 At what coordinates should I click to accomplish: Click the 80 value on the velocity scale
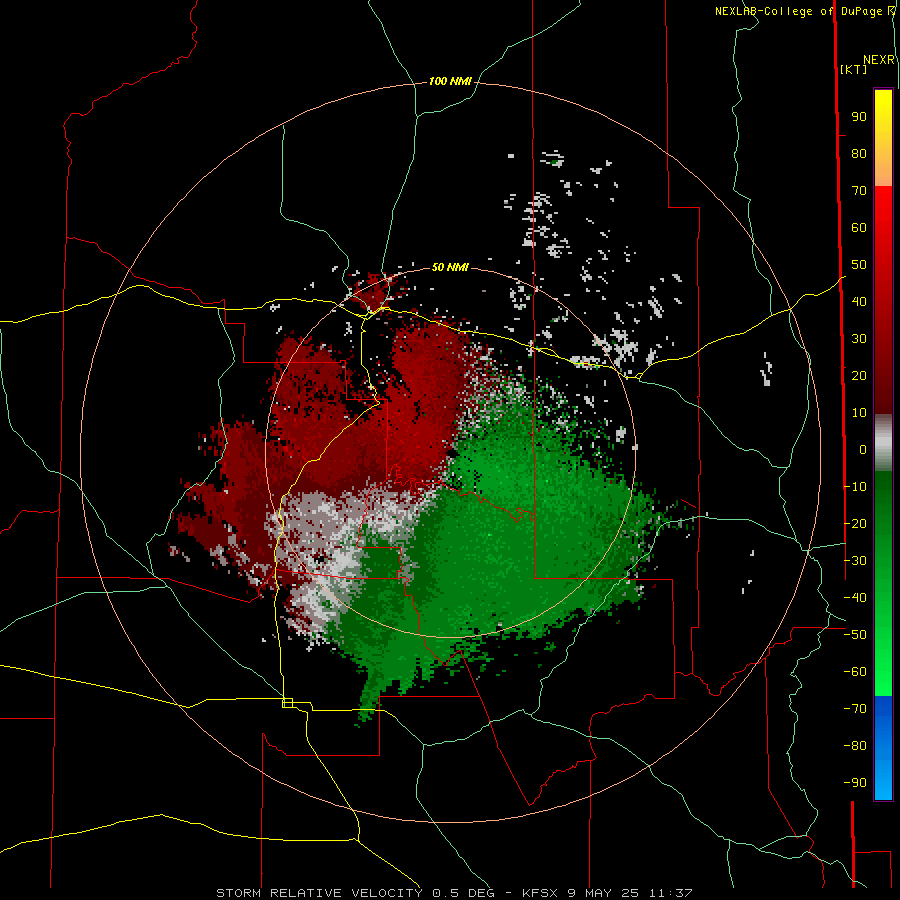pos(859,154)
